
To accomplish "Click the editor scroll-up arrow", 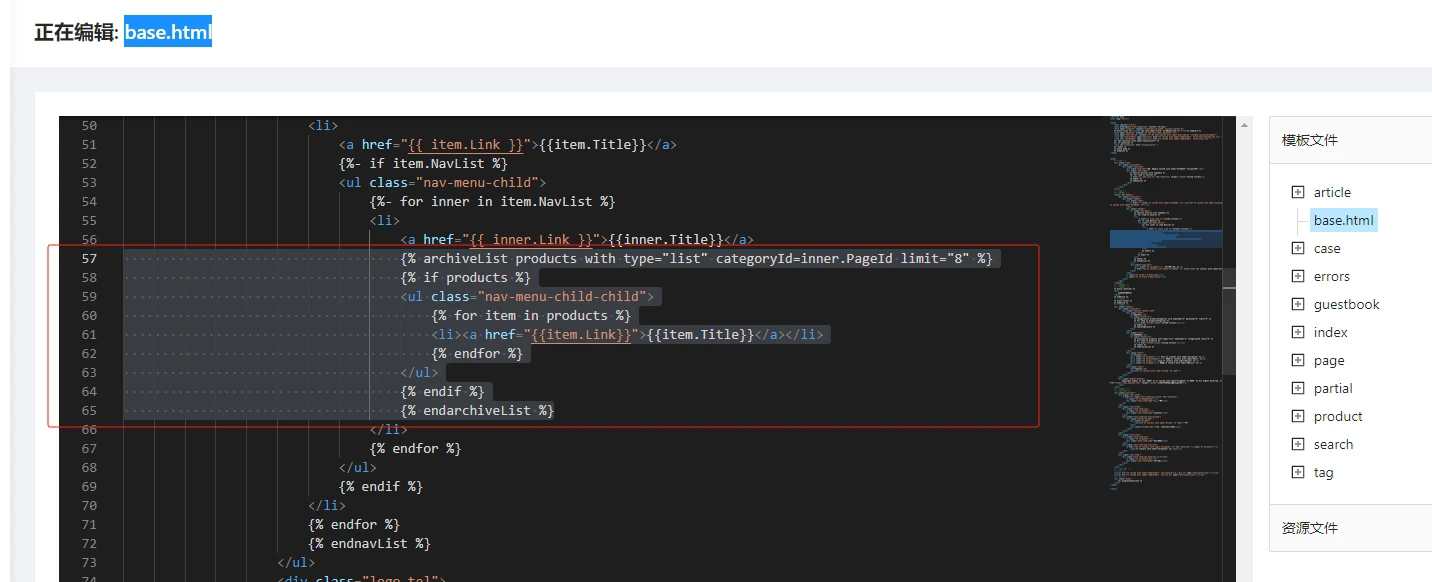I will 1244,125.
